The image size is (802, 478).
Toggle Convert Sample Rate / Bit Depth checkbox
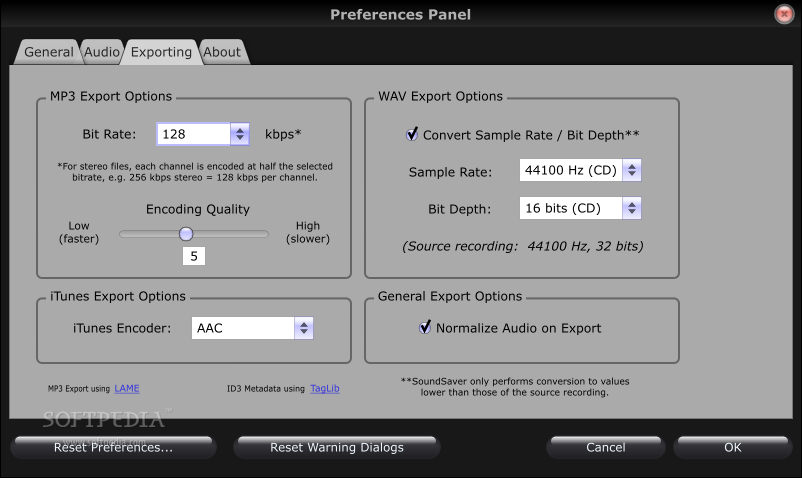[x=412, y=134]
